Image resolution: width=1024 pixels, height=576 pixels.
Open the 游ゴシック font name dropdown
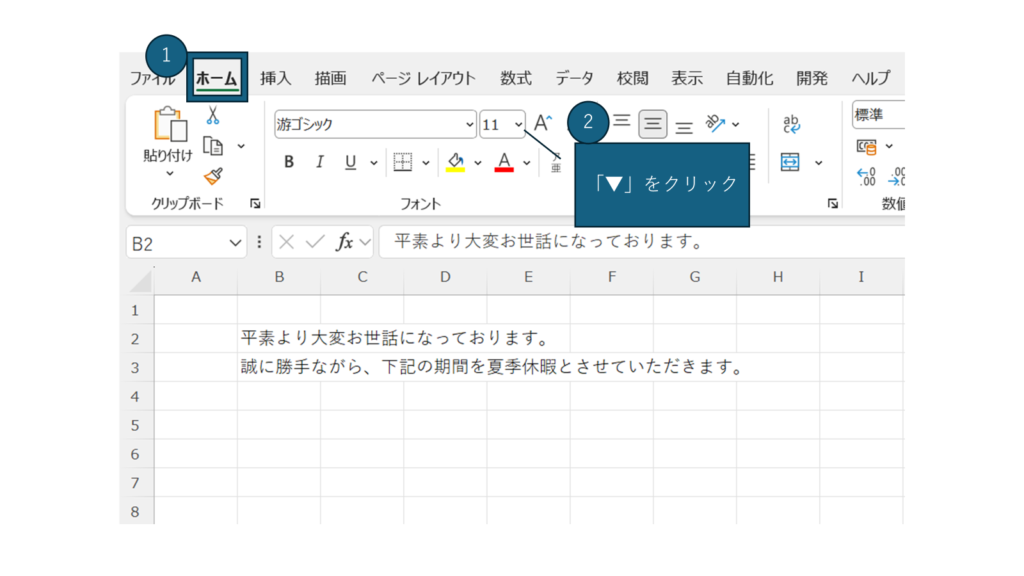[470, 125]
